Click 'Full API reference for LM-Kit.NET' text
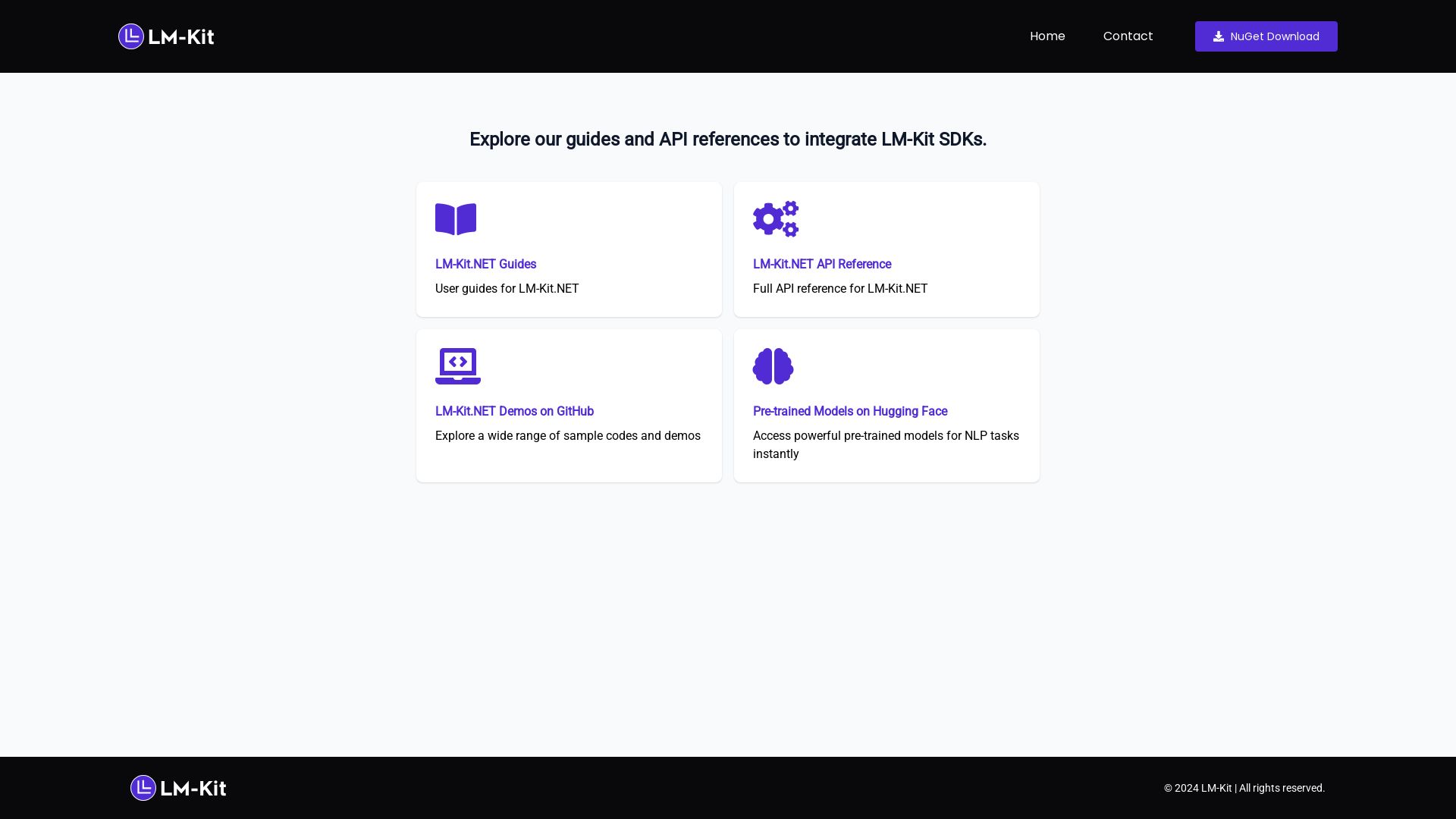Screen dimensions: 1456x819 (x=840, y=288)
